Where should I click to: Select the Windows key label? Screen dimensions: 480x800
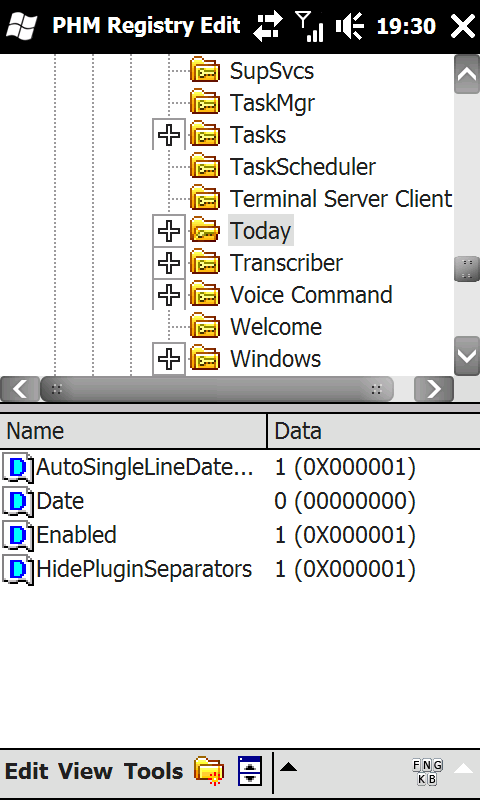point(275,359)
